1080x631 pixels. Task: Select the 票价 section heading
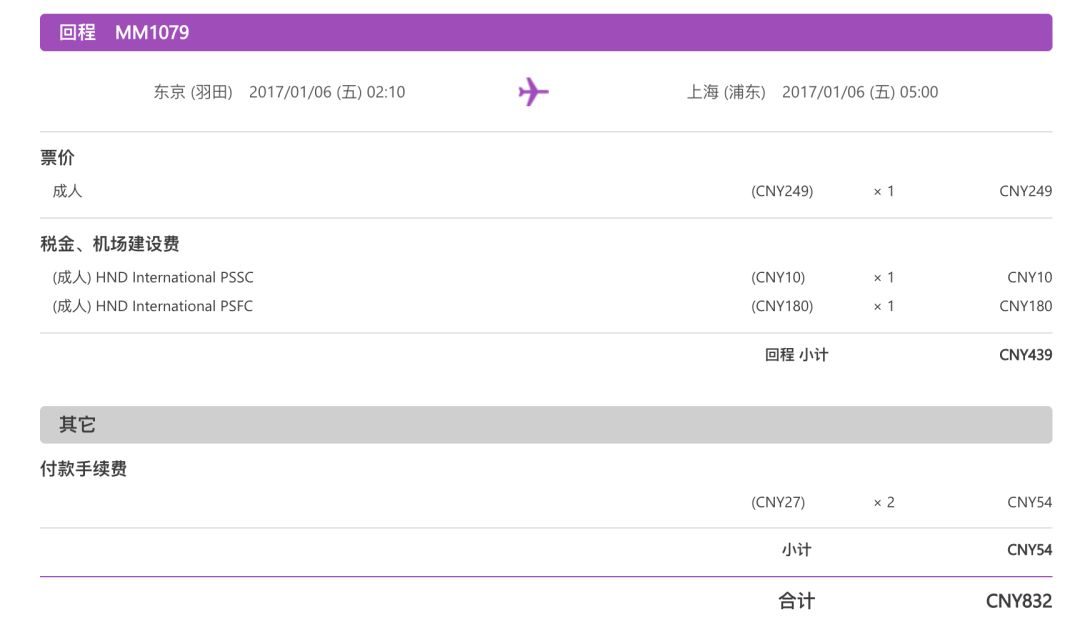(x=57, y=158)
